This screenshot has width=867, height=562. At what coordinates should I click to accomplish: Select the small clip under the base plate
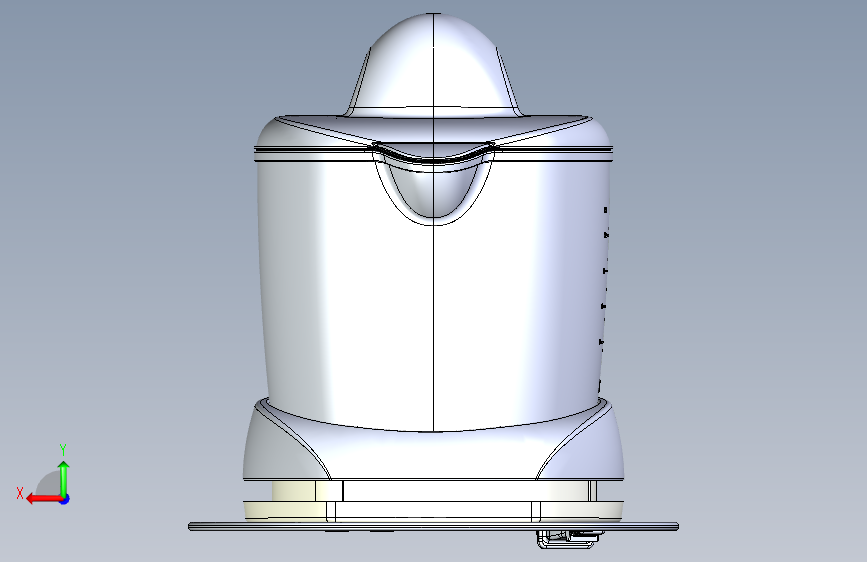coord(568,539)
